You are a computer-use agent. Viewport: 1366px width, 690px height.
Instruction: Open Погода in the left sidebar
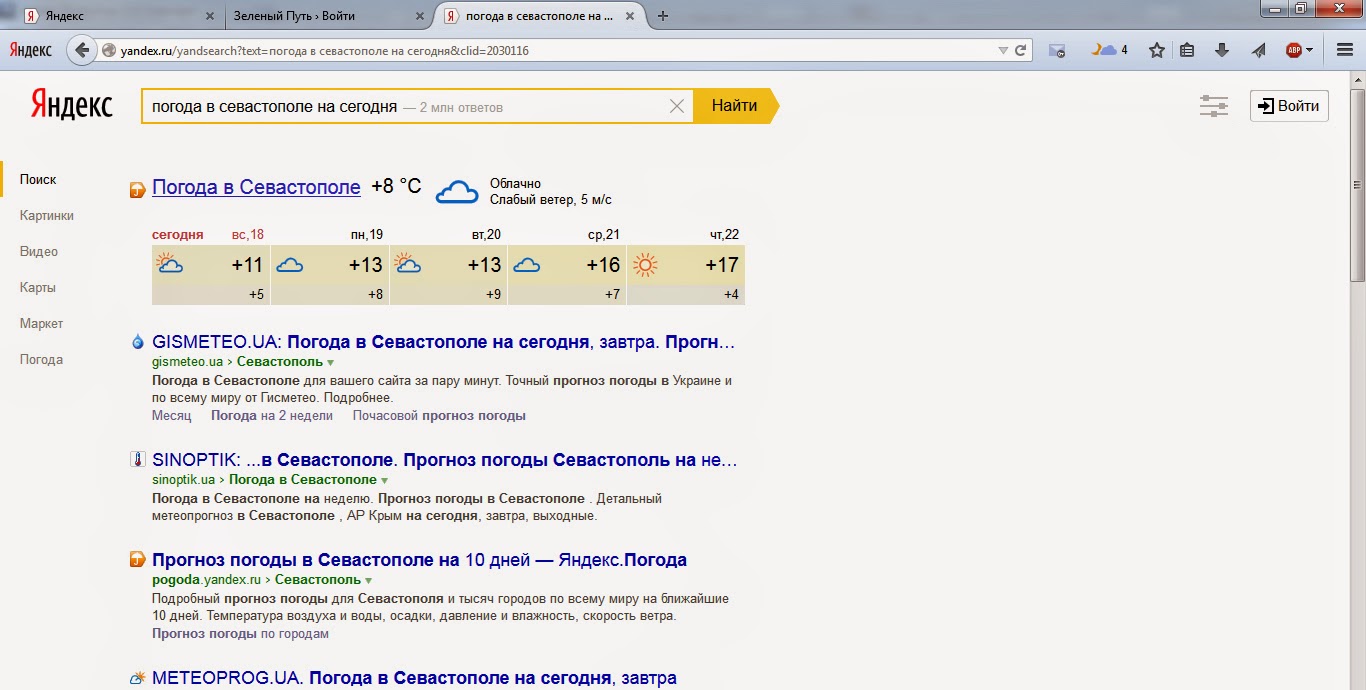[x=42, y=359]
